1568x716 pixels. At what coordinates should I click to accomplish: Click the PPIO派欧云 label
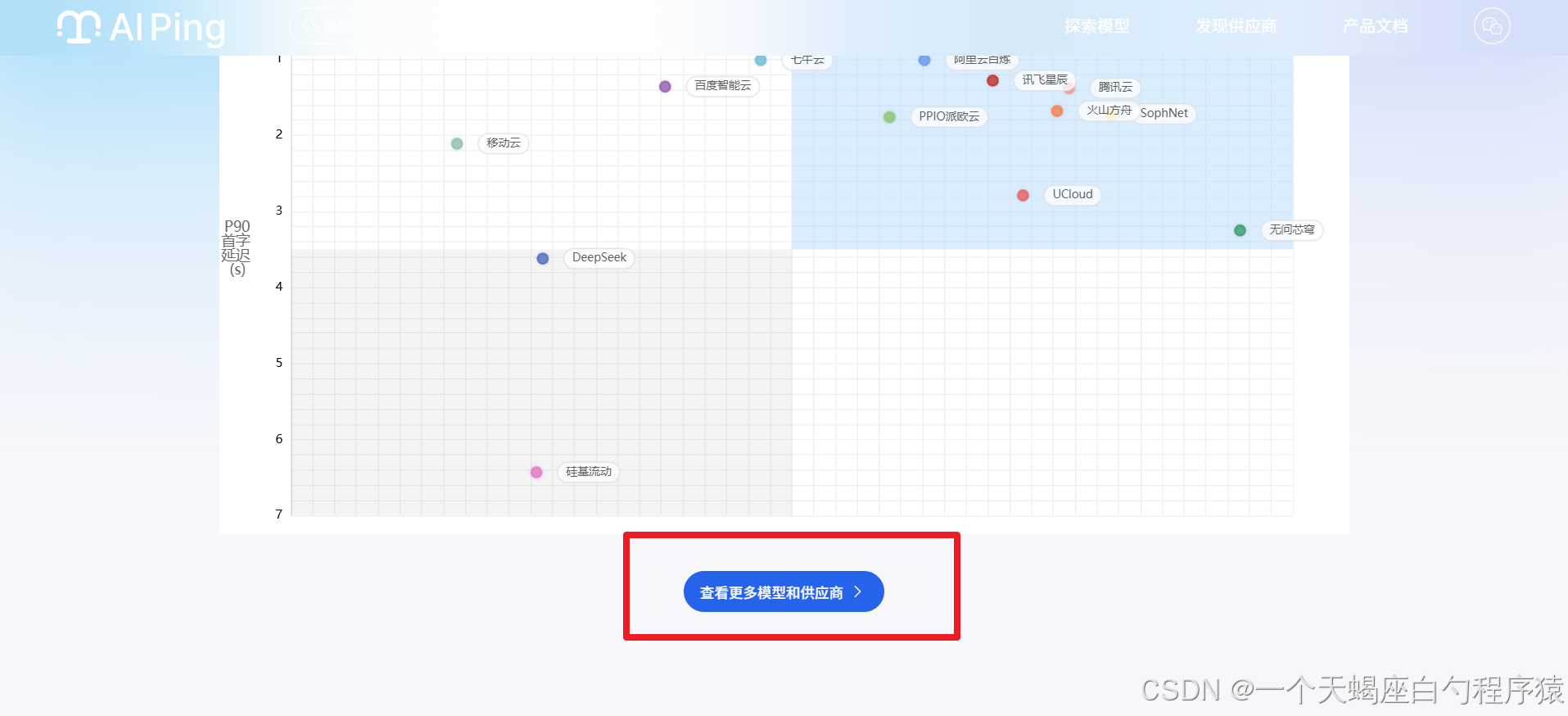click(x=949, y=116)
